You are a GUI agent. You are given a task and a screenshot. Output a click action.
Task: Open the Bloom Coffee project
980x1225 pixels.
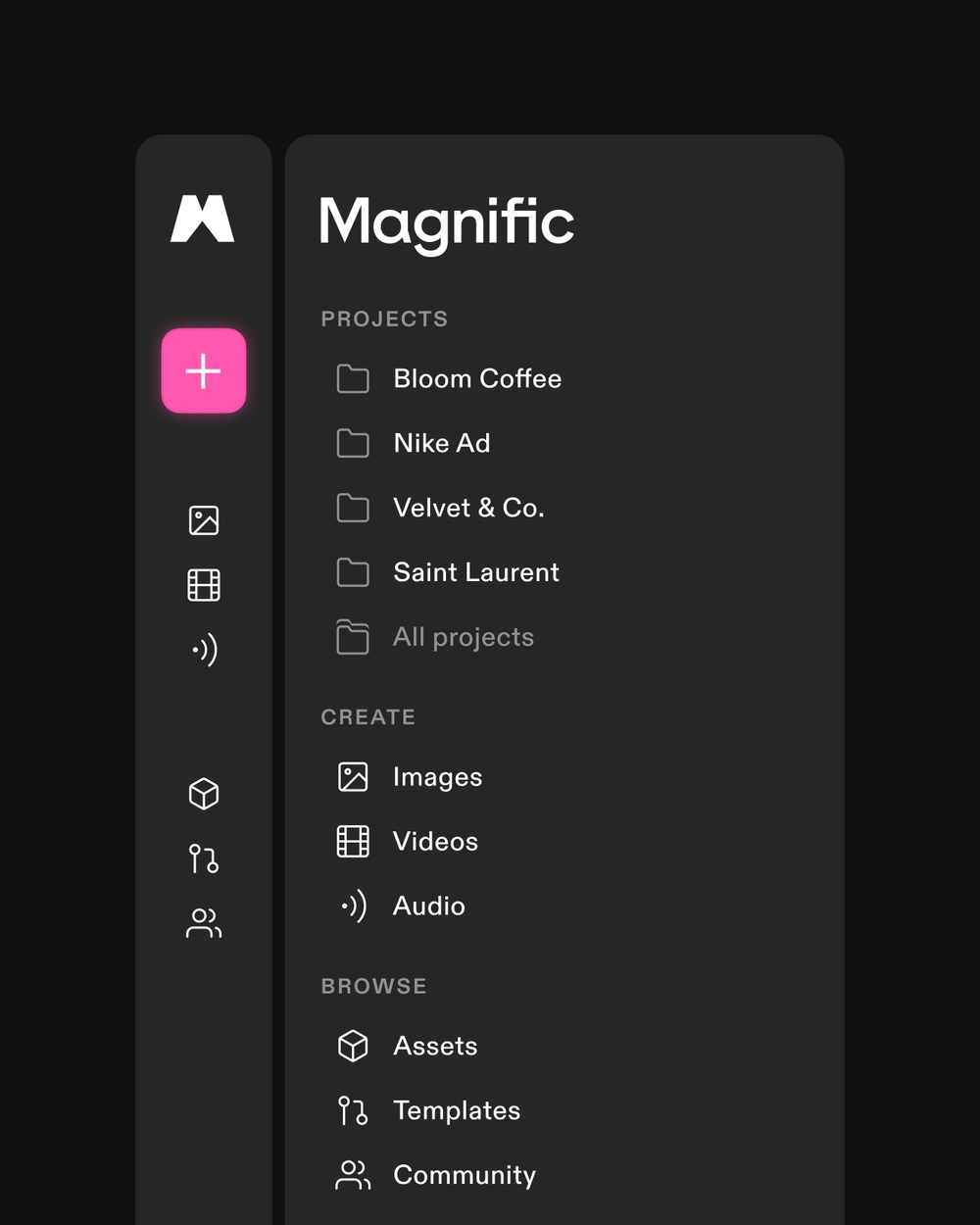(477, 378)
